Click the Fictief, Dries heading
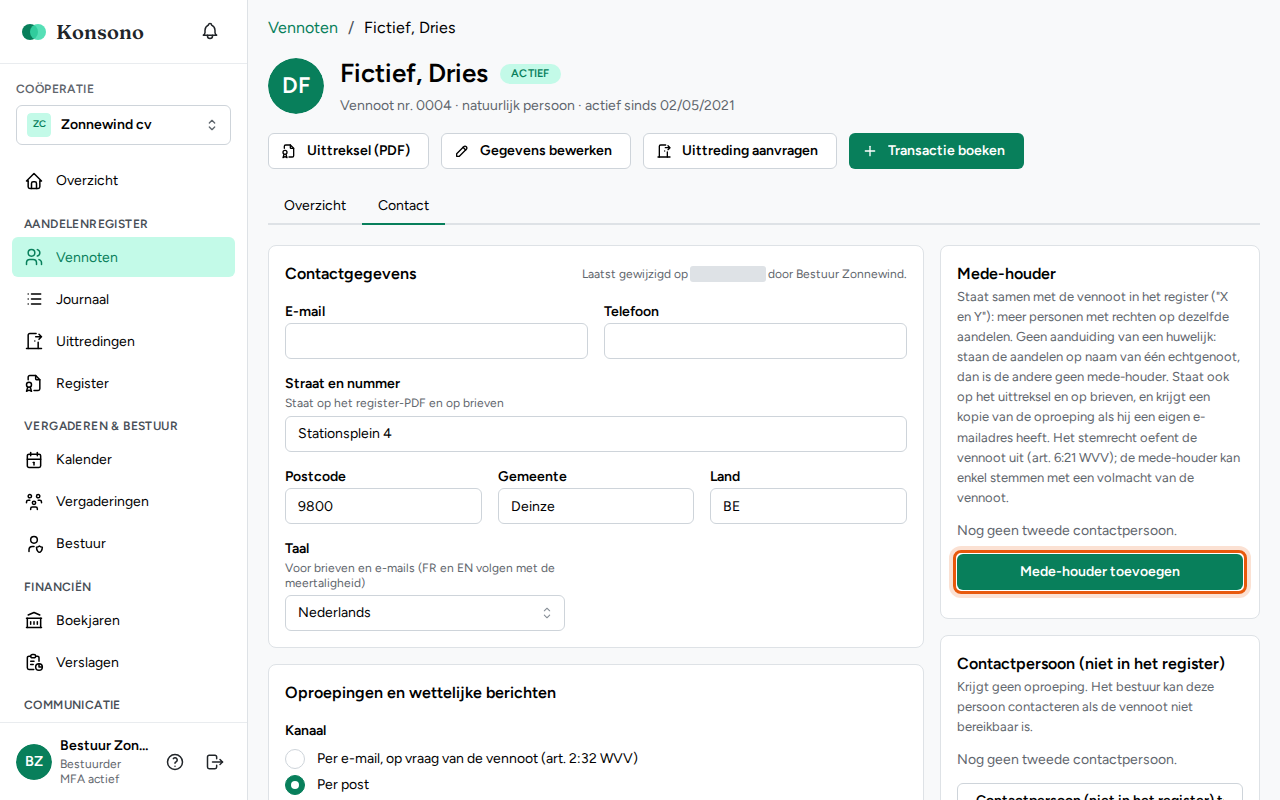 pos(414,73)
